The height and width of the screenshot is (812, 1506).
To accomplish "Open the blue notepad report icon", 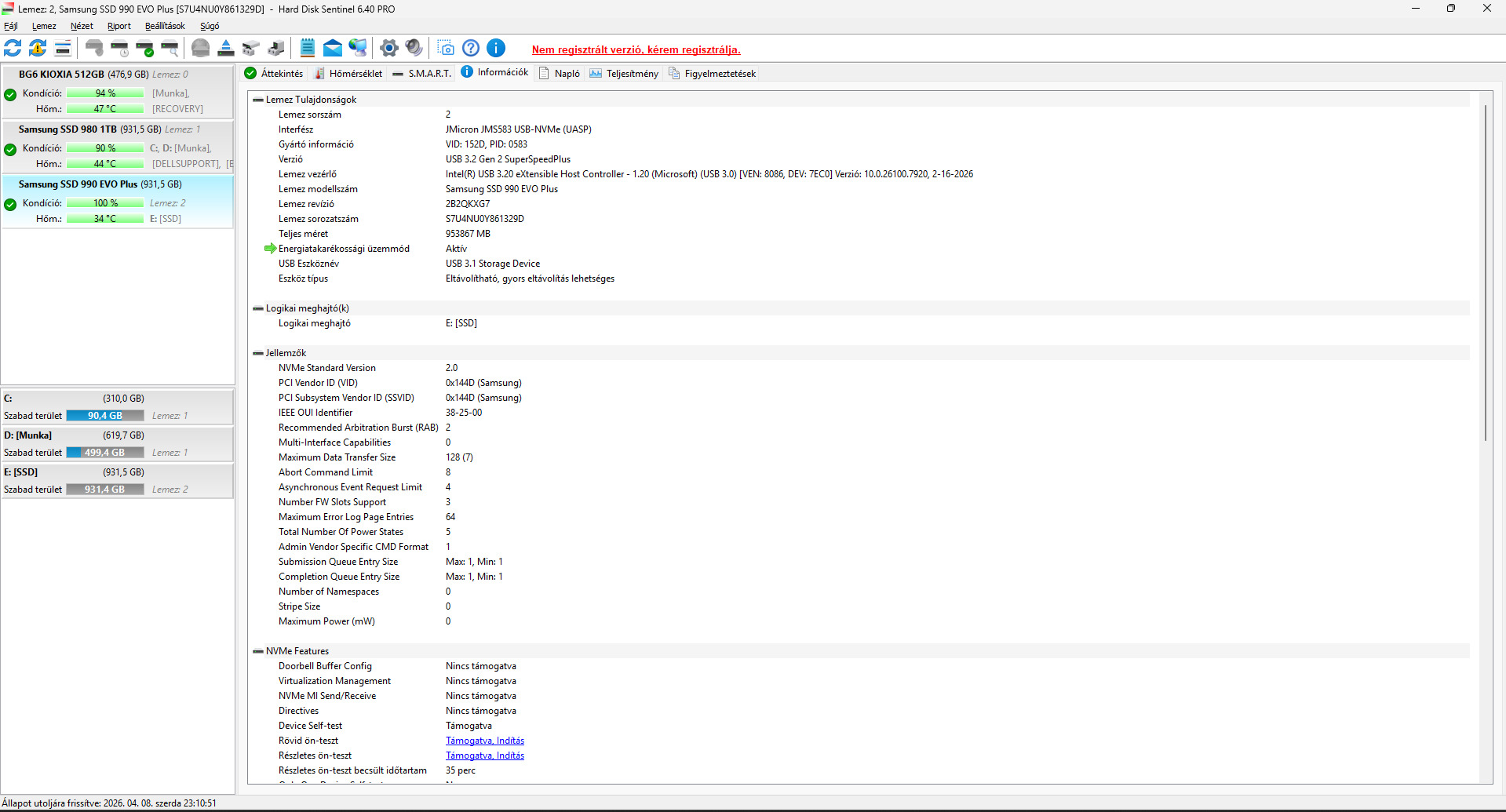I will point(308,48).
